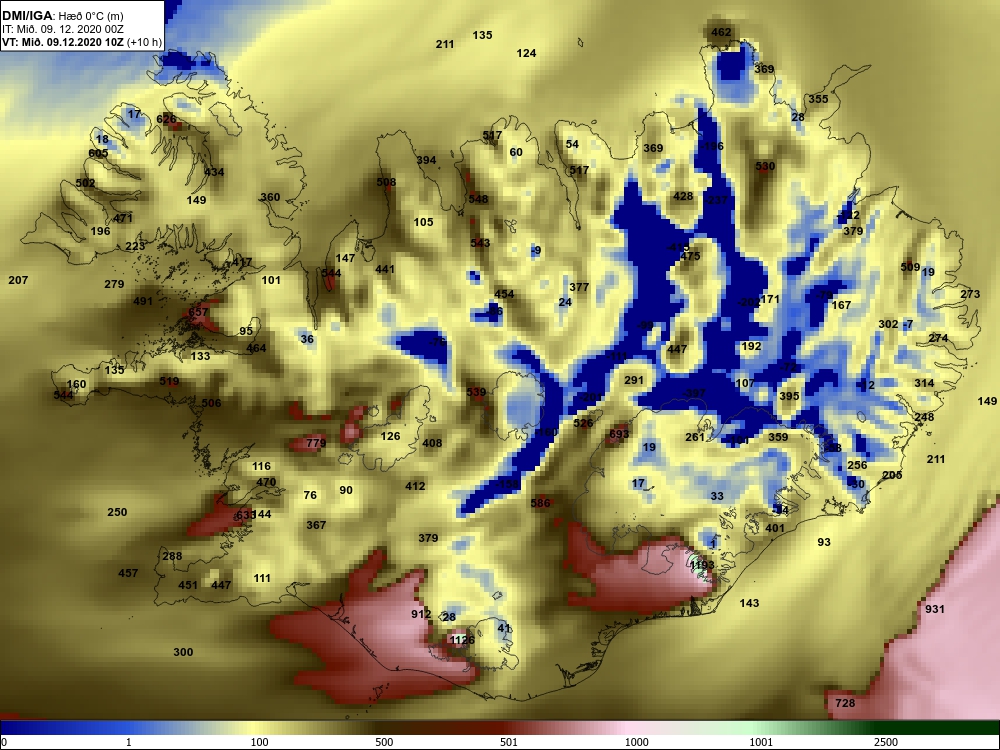The height and width of the screenshot is (750, 1000).
Task: Click the map value '657'
Action: click(x=198, y=312)
